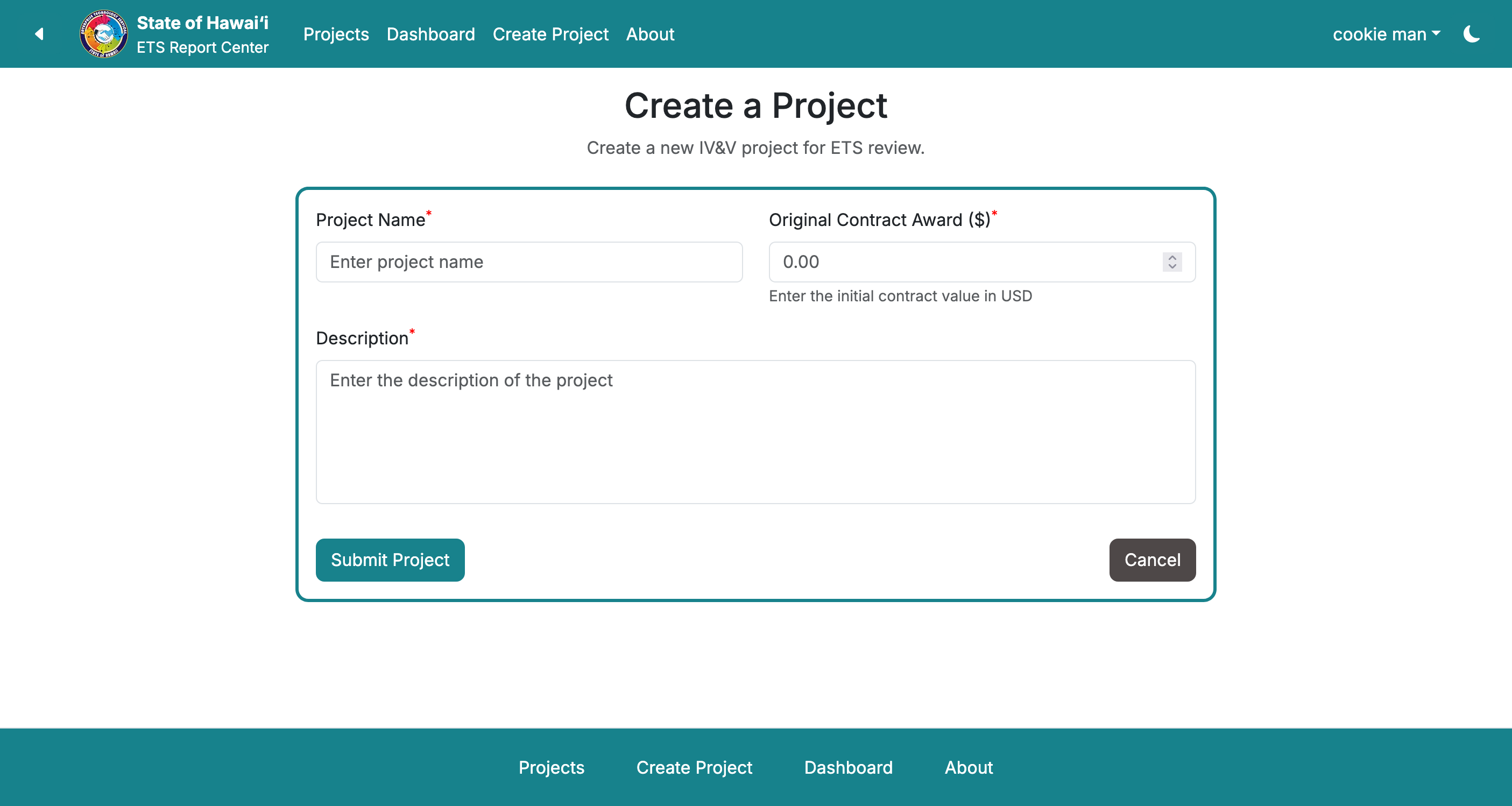Follow the footer Projects link
Screen dimensions: 1512x806
[x=551, y=767]
